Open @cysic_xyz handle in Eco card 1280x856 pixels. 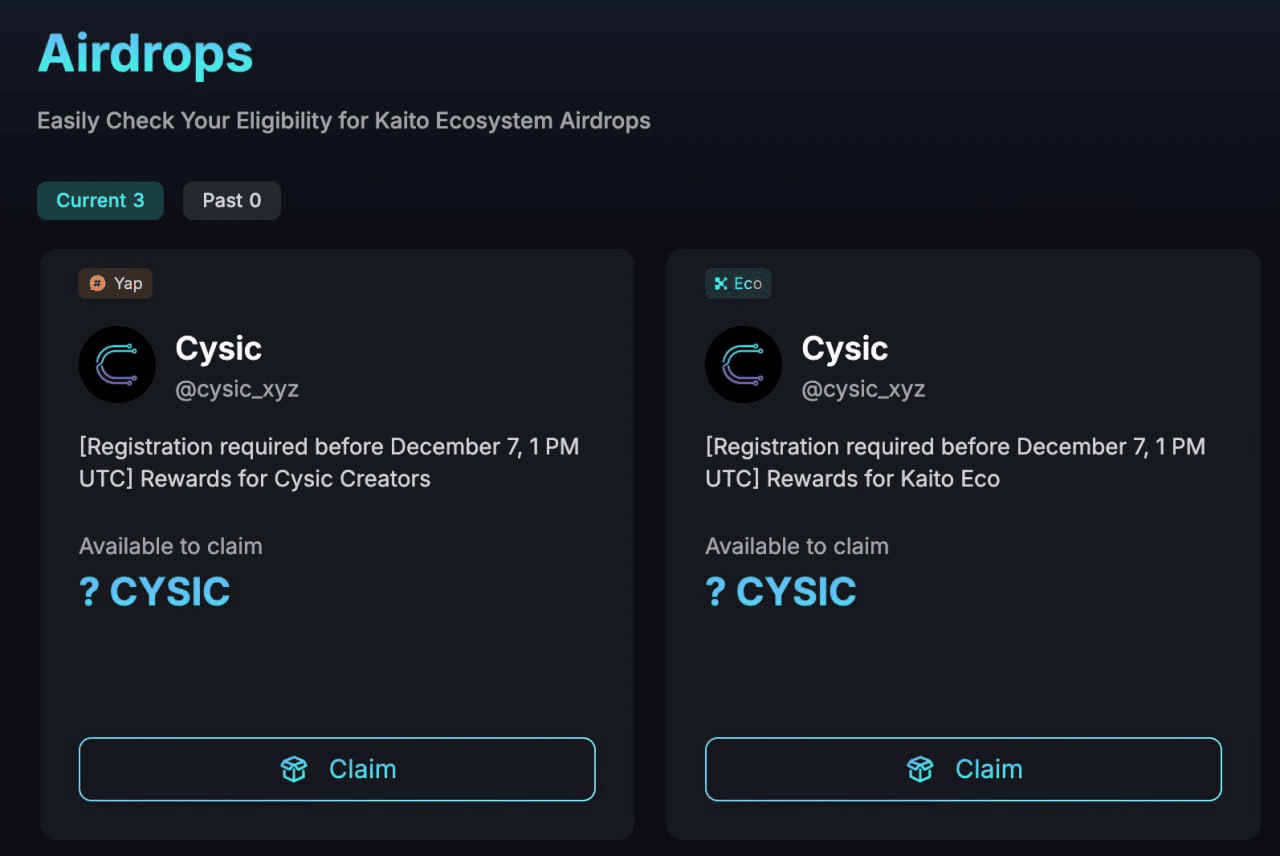(863, 389)
